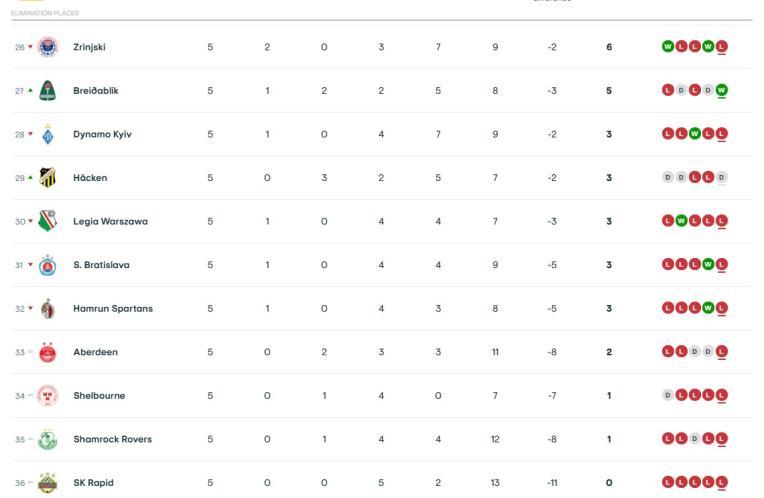Open the Hamrun Spartans team link
The width and height of the screenshot is (764, 498).
point(113,309)
